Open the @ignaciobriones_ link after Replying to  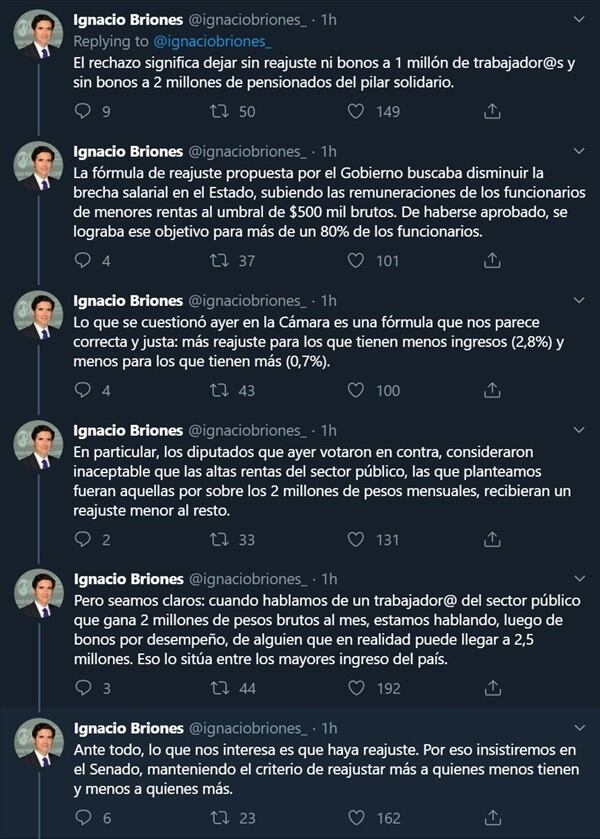pyautogui.click(x=212, y=41)
